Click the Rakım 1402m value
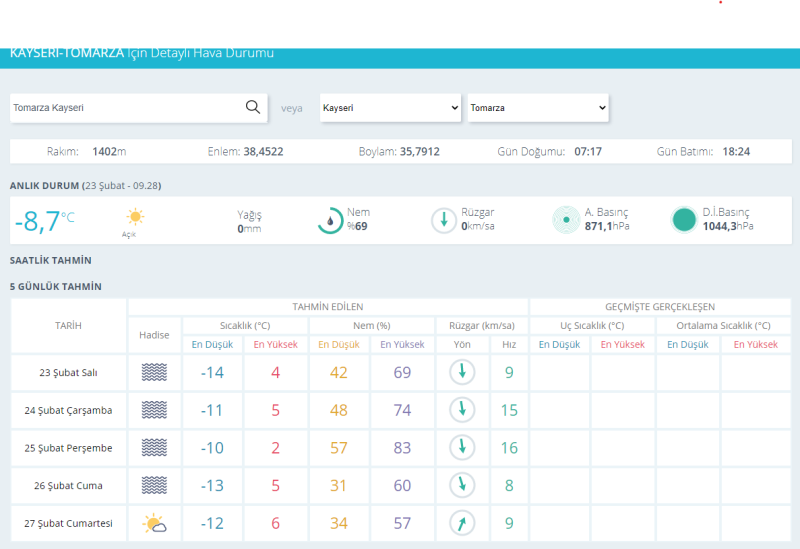The height and width of the screenshot is (549, 800). point(109,152)
